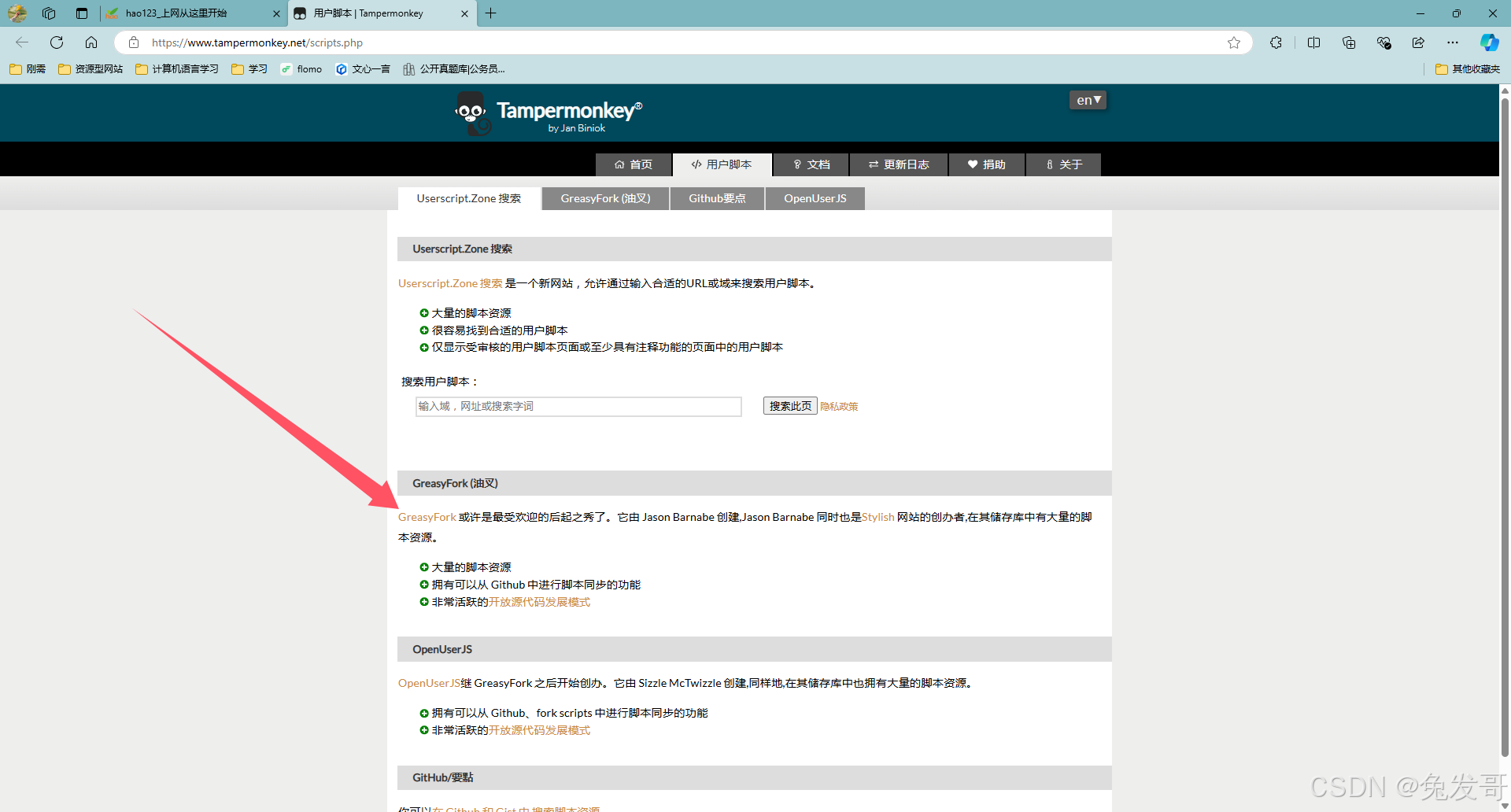Go to browser home icon

[x=91, y=42]
